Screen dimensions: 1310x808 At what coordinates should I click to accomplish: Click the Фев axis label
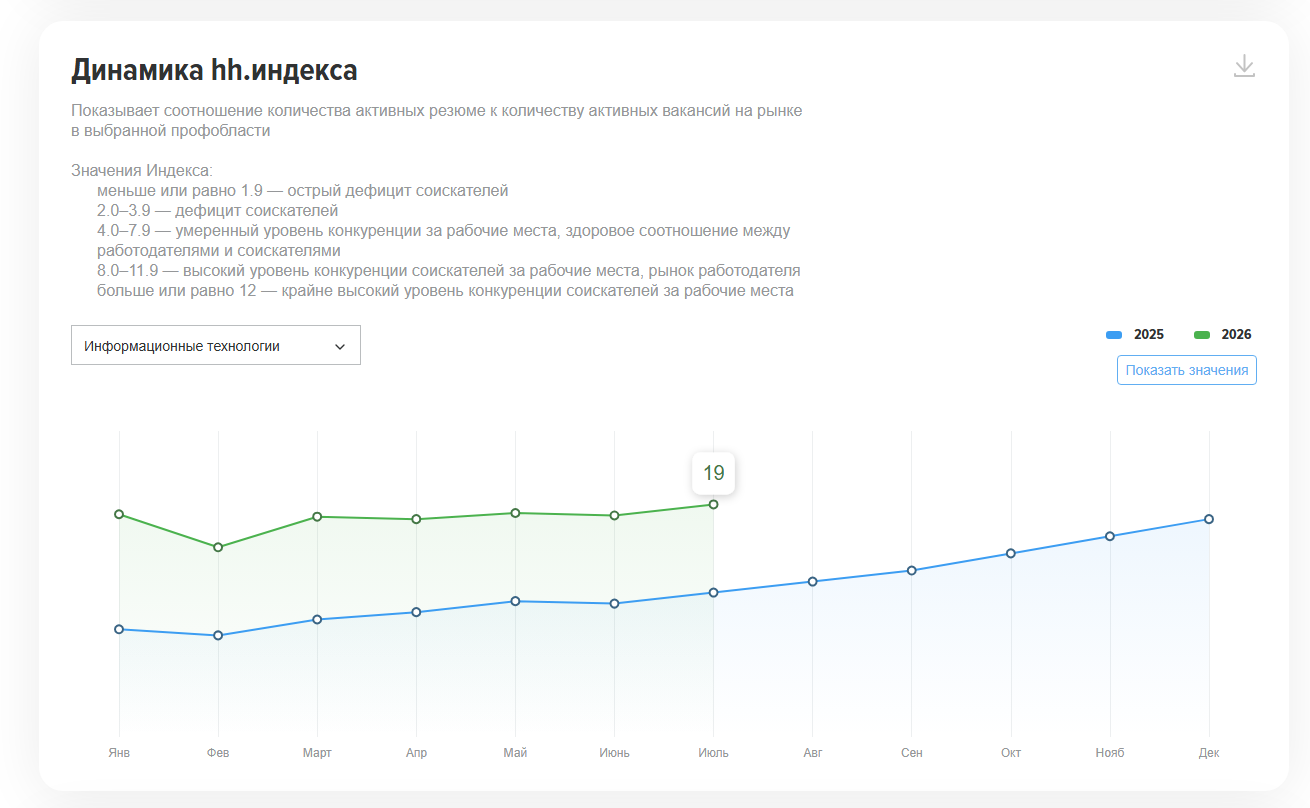(218, 753)
